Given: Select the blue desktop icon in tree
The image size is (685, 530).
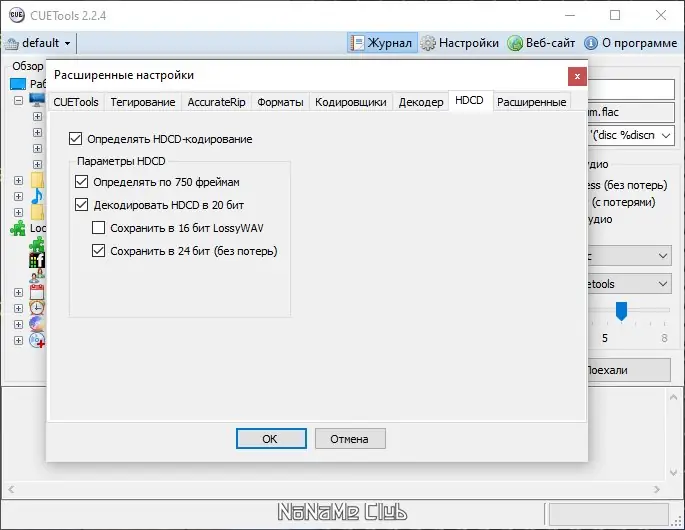Looking at the screenshot, I should click(x=18, y=83).
